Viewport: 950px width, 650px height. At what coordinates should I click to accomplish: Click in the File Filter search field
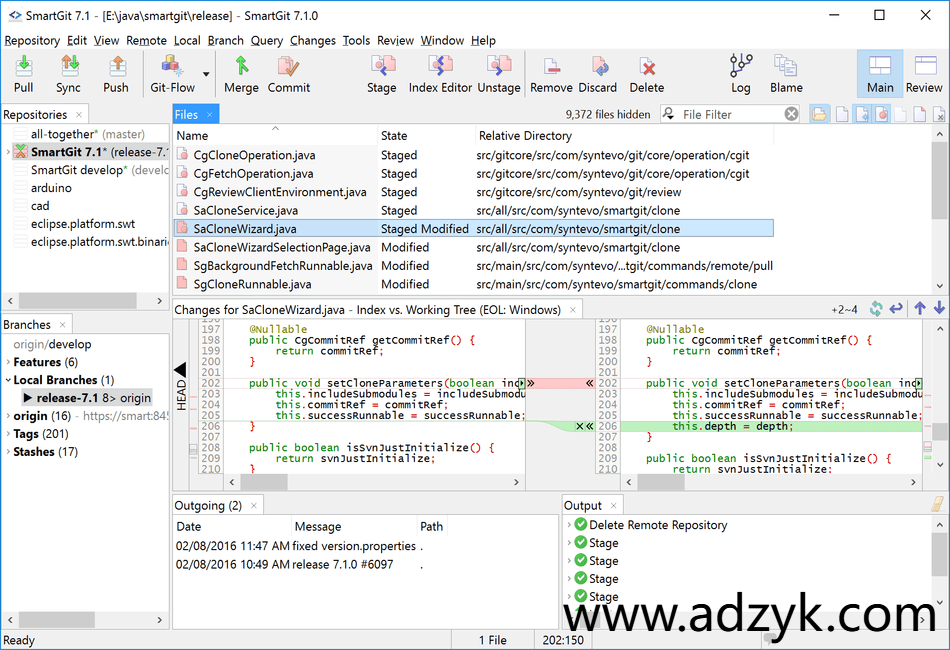pyautogui.click(x=728, y=114)
